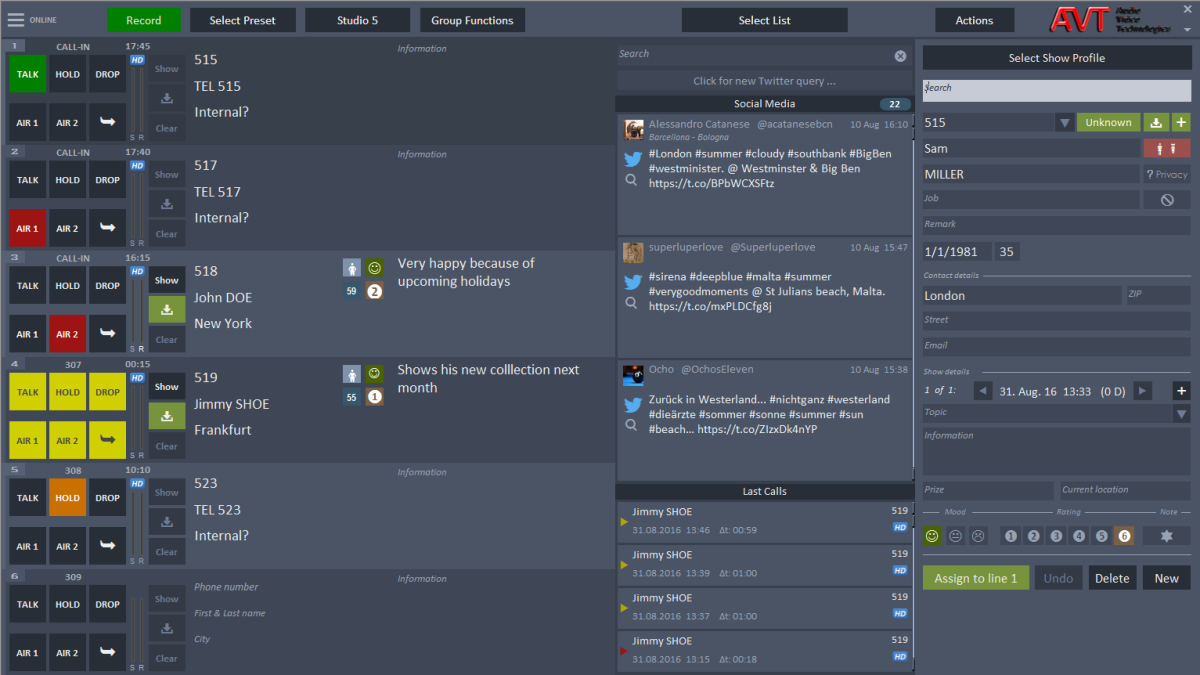Open the Select List menu

pos(764,19)
